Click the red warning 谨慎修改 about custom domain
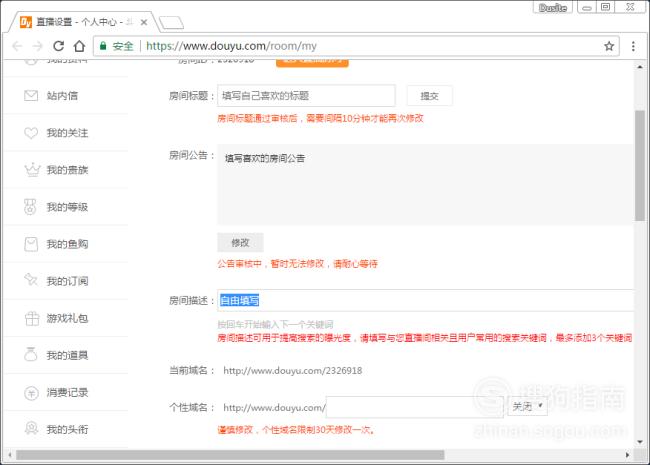 pos(296,430)
